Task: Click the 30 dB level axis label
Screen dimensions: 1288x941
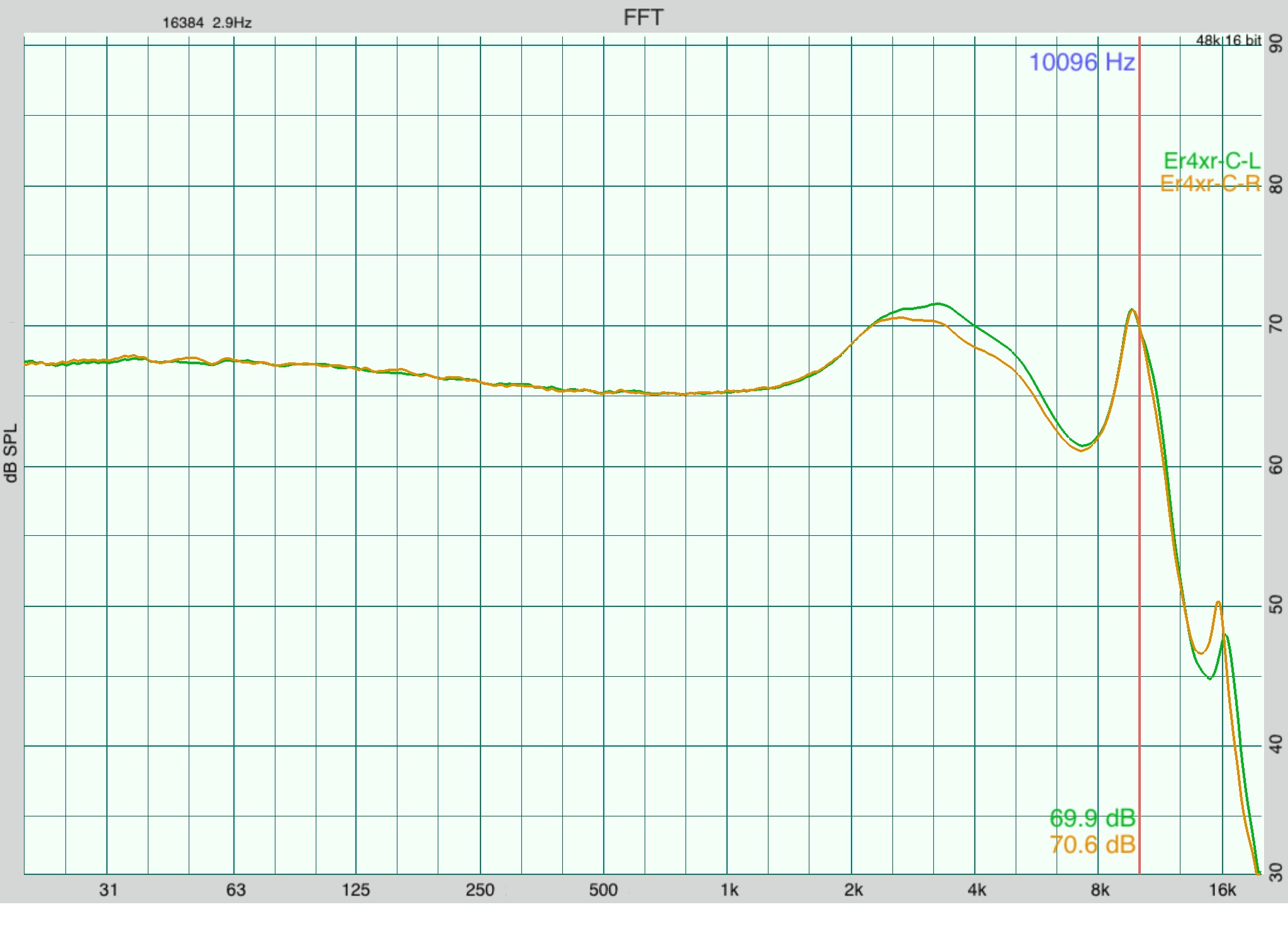Action: [1276, 872]
